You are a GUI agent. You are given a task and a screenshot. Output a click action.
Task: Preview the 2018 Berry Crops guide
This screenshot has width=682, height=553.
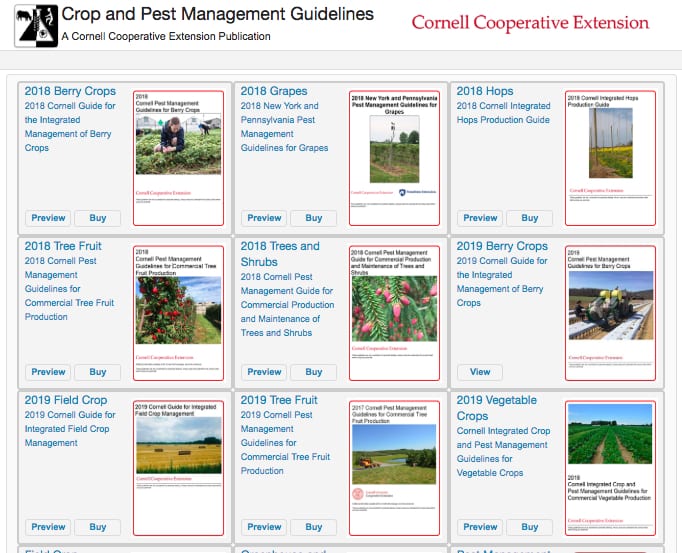(48, 218)
